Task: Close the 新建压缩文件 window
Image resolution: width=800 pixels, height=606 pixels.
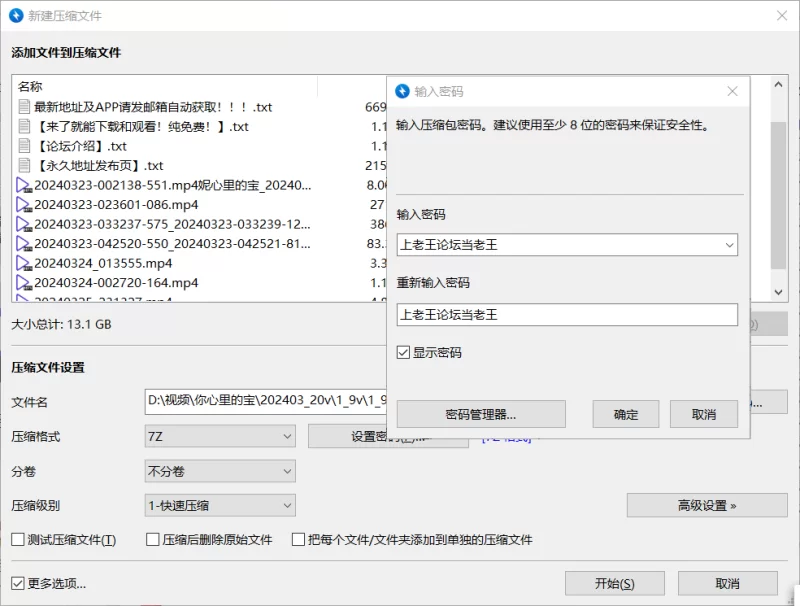Action: (x=782, y=15)
